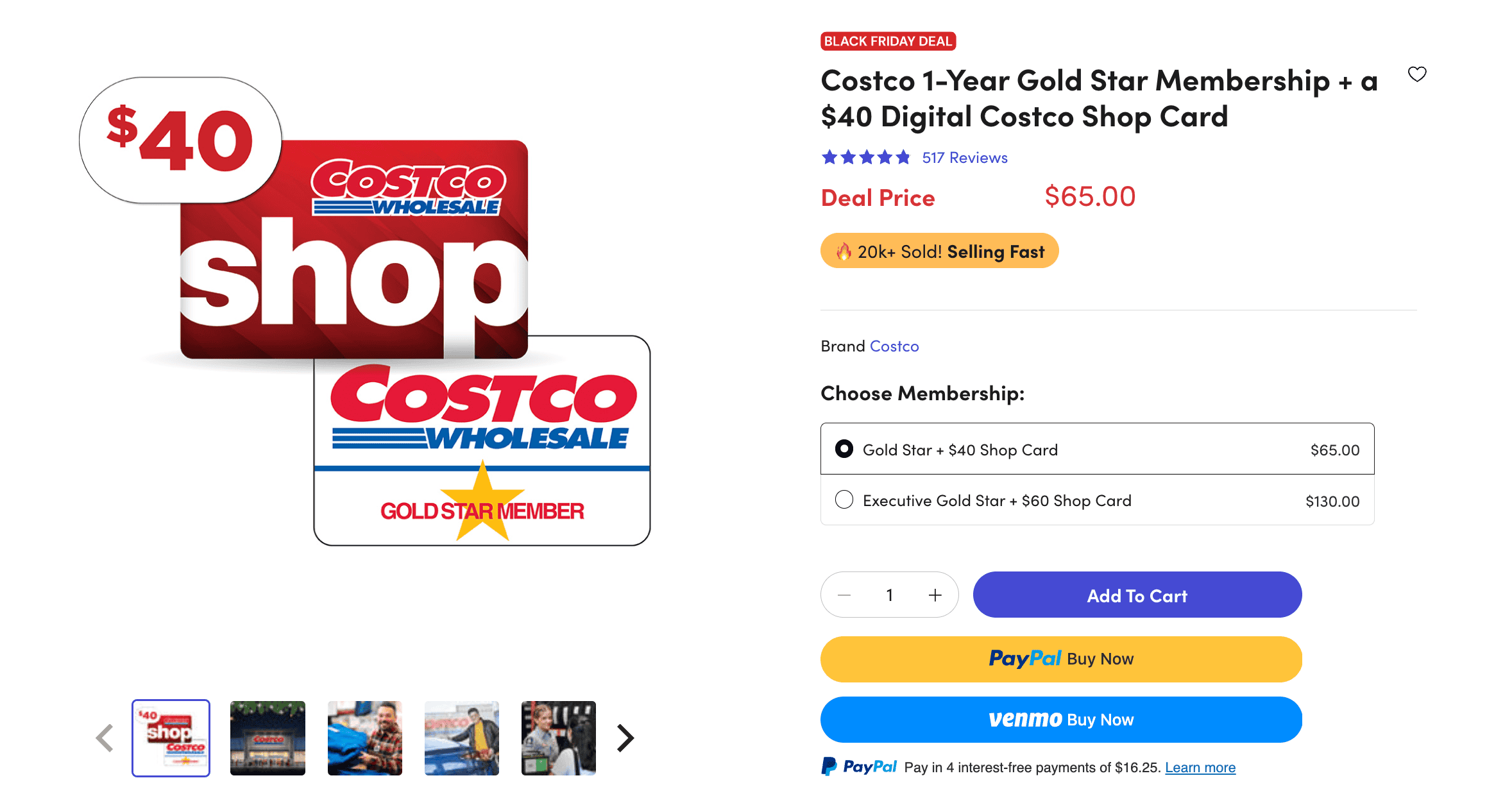Click the PayPal logo next to Pay in 4
This screenshot has height=812, width=1487.
[x=858, y=766]
